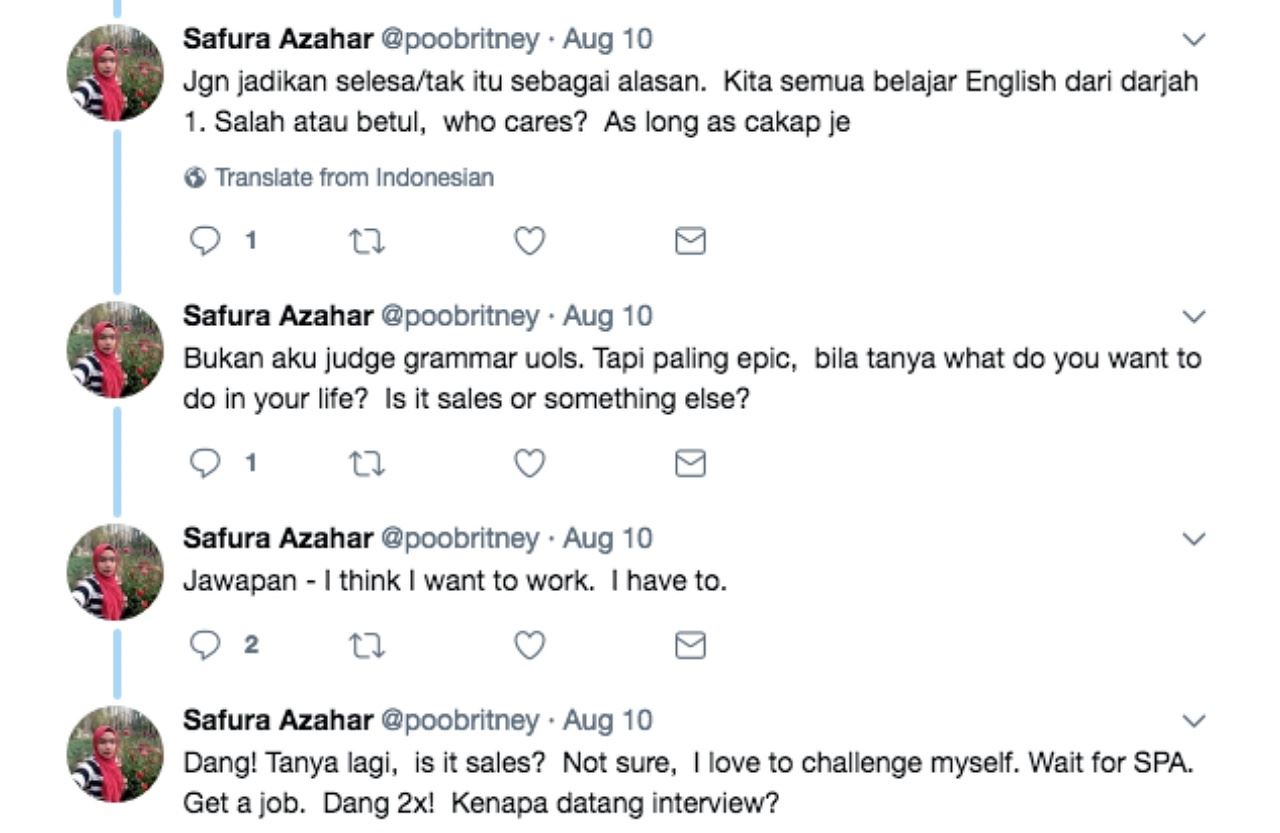
Task: Open the dropdown caret on the first tweet
Action: click(1192, 39)
